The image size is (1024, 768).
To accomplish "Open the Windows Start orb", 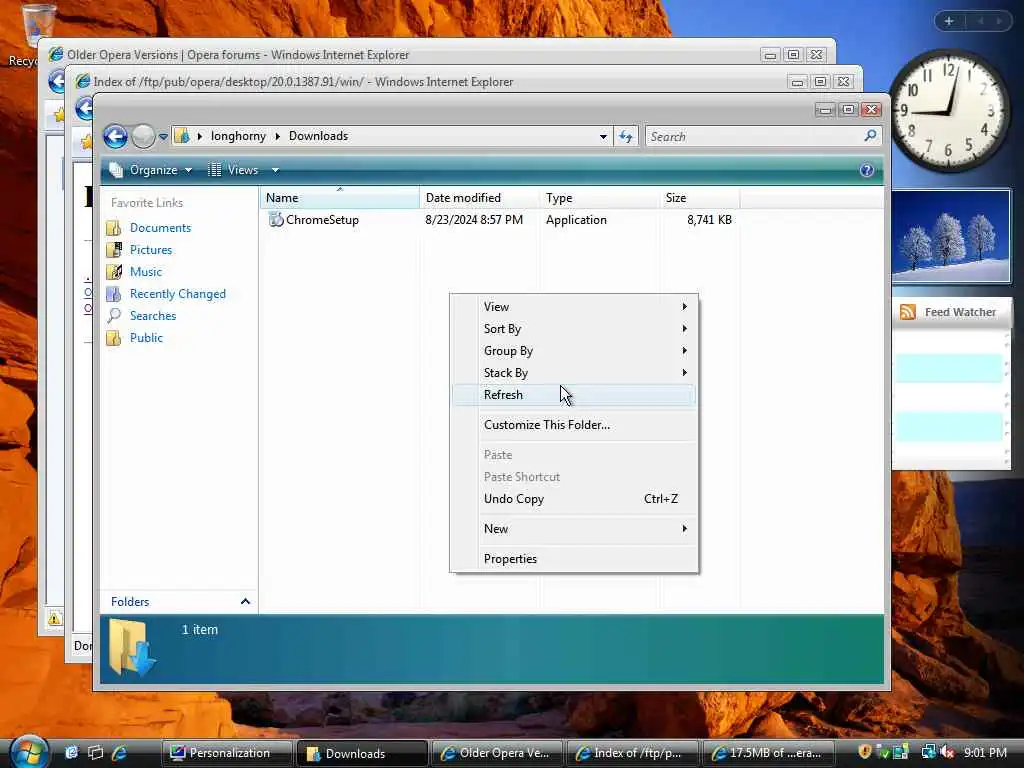I will point(29,751).
